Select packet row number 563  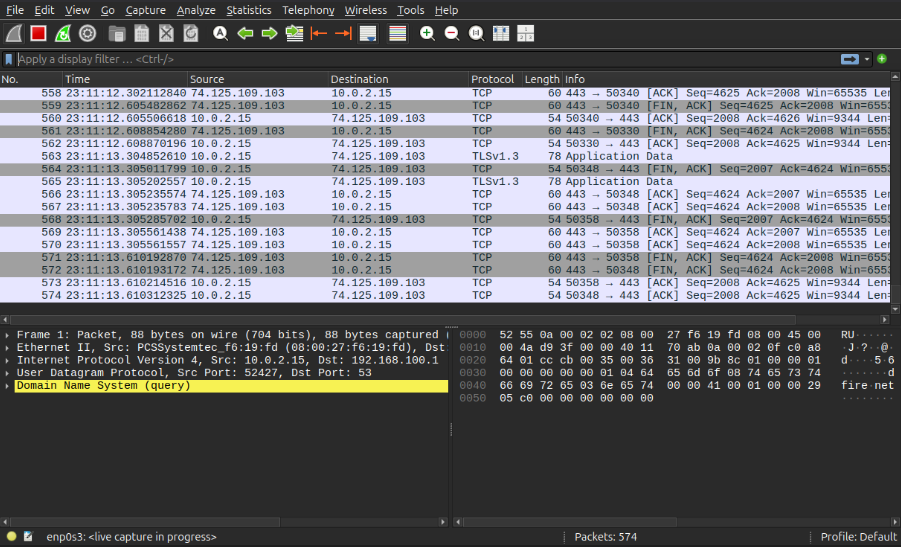click(445, 156)
